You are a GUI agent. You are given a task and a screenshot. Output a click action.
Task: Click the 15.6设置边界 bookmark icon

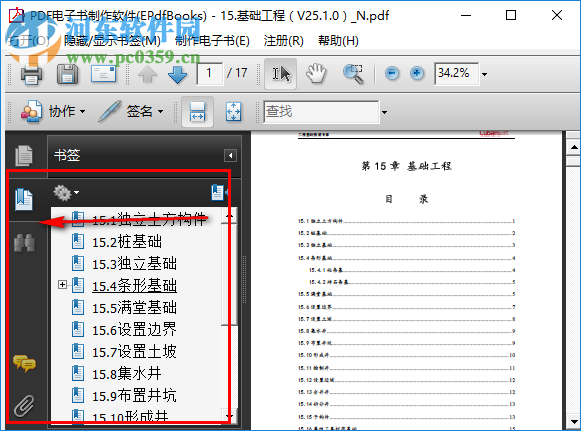[78, 329]
